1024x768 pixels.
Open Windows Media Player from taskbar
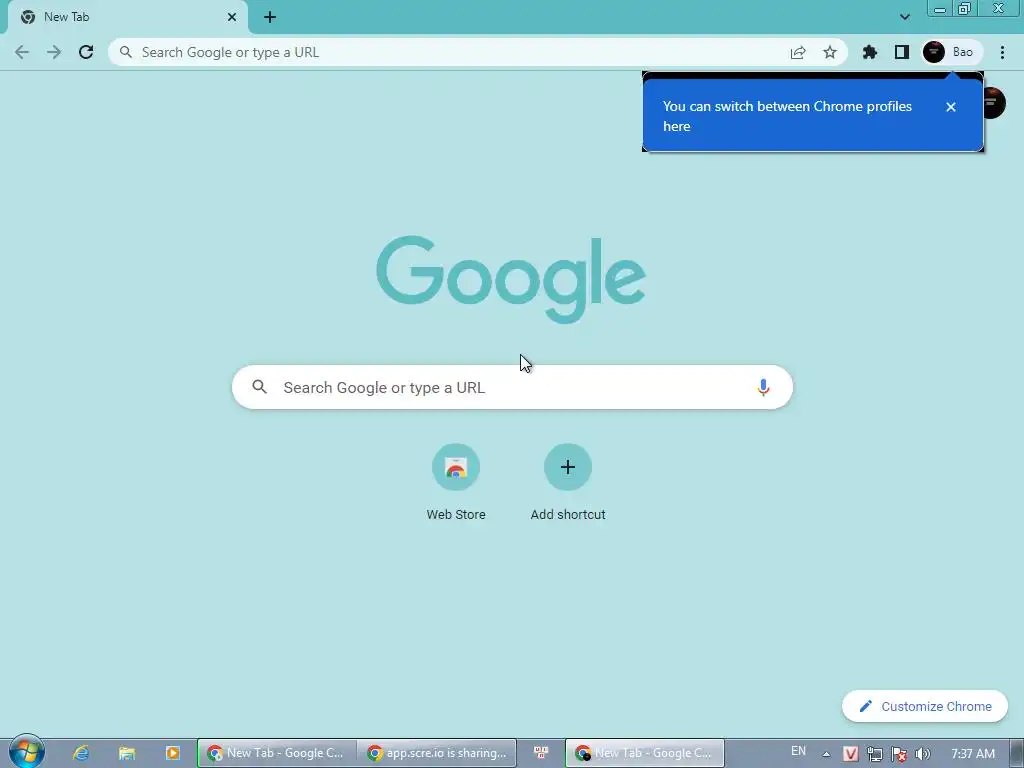pos(172,753)
